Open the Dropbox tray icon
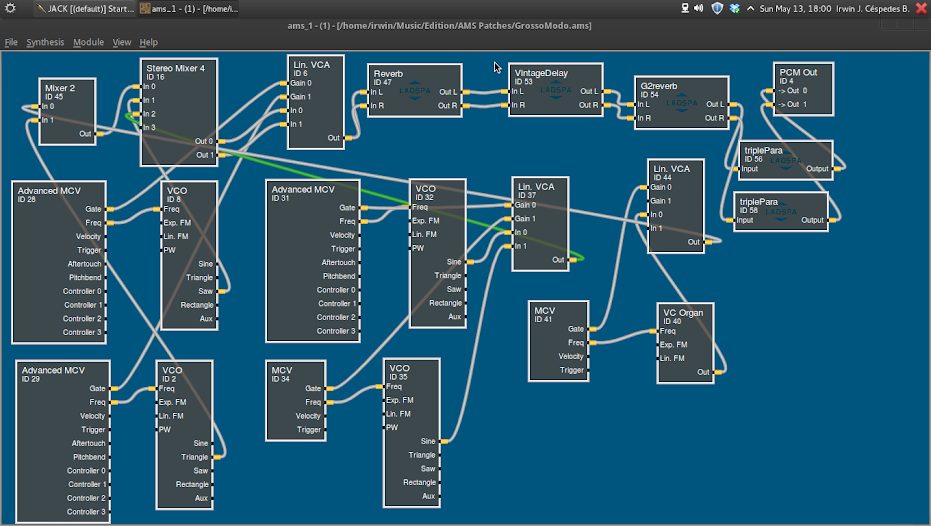The image size is (931, 526). [735, 8]
